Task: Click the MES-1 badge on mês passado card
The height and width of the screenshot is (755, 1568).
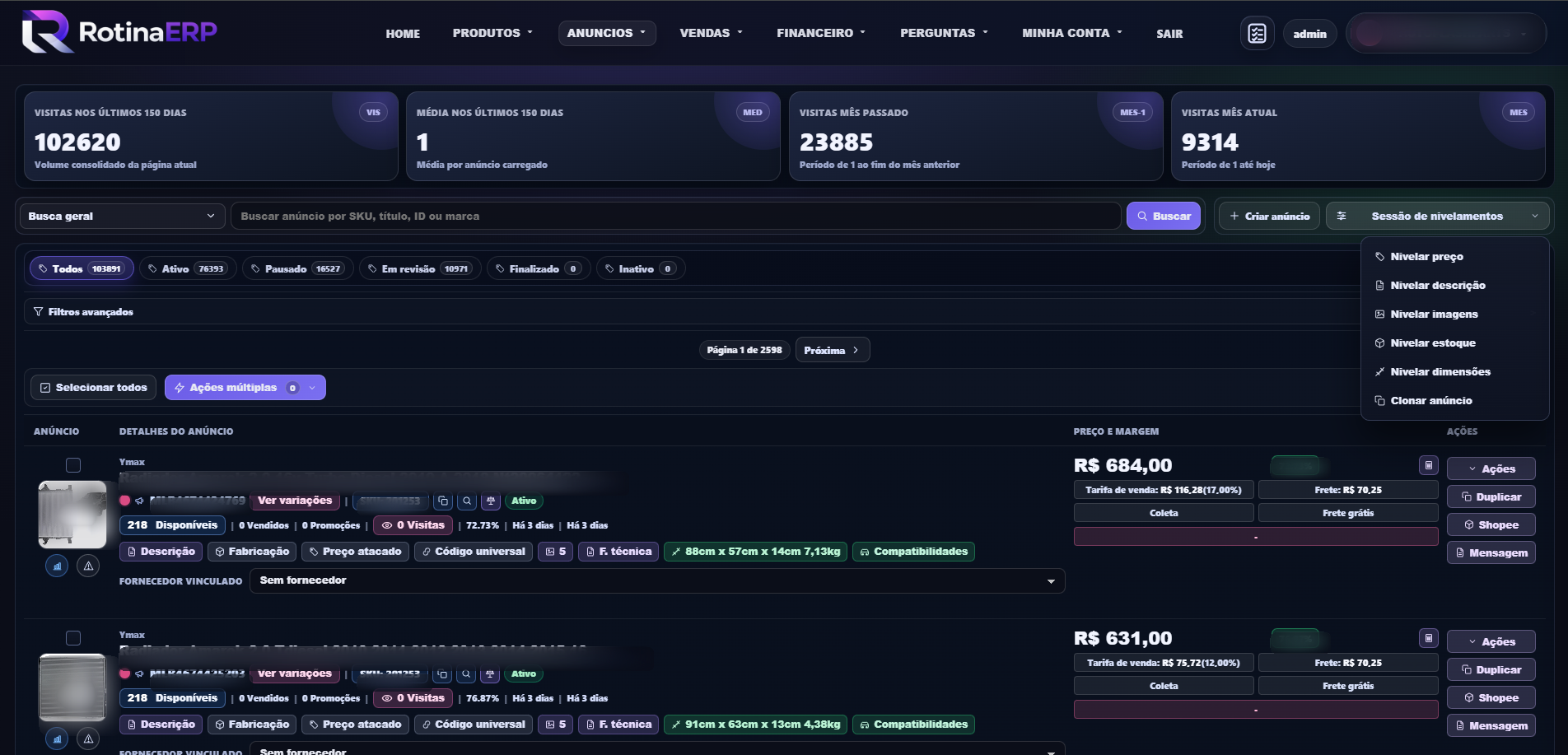Action: click(x=1132, y=113)
